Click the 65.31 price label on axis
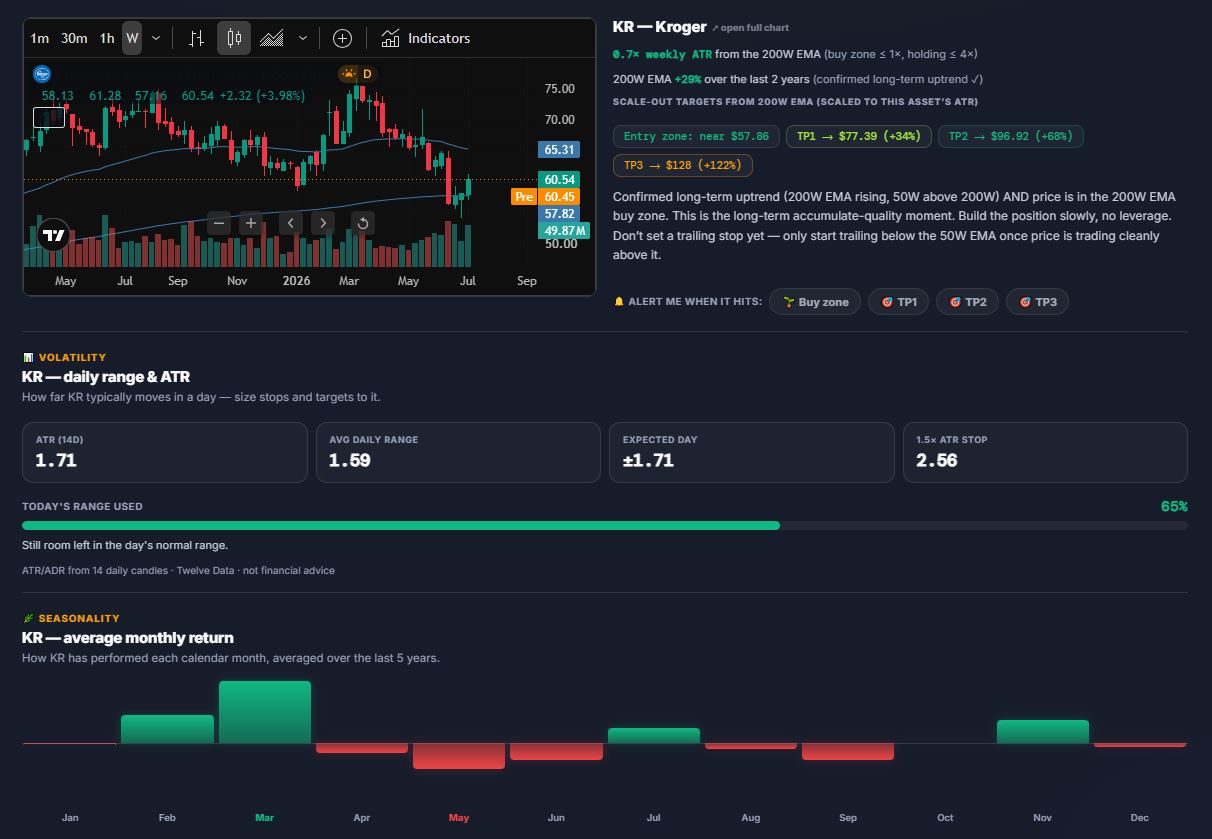1212x839 pixels. pos(559,150)
